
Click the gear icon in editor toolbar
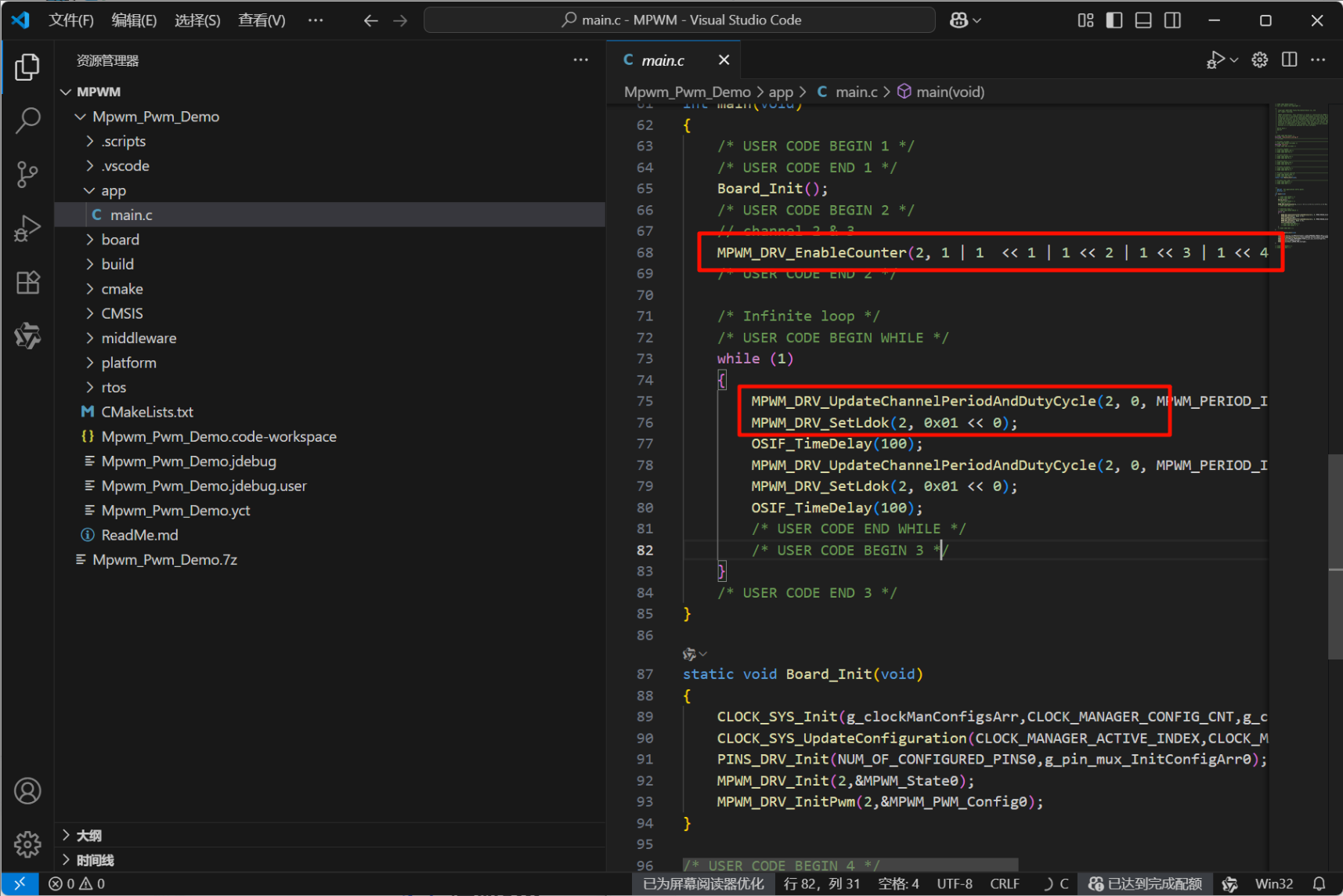1259,60
